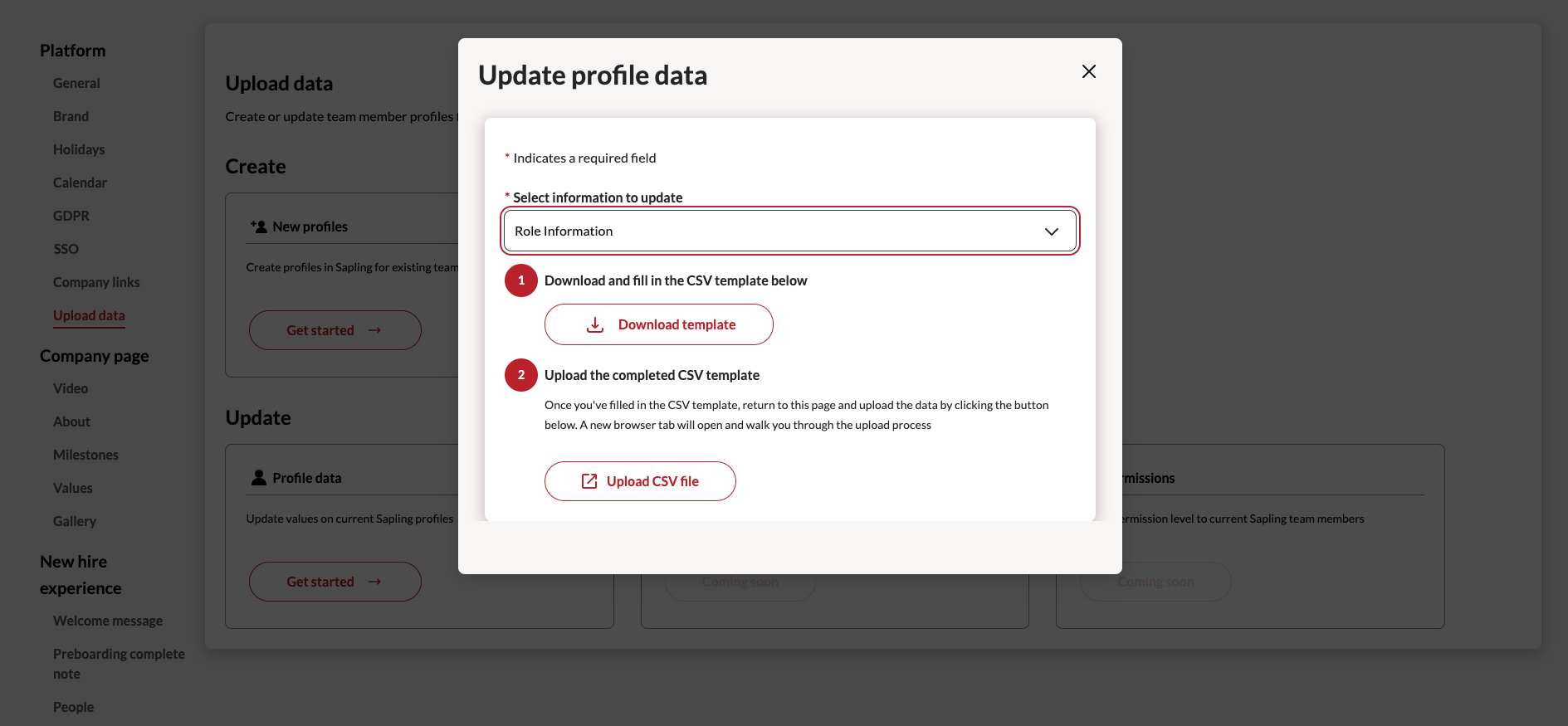Open the Welcome message section
Viewport: 1568px width, 726px height.
[x=108, y=621]
